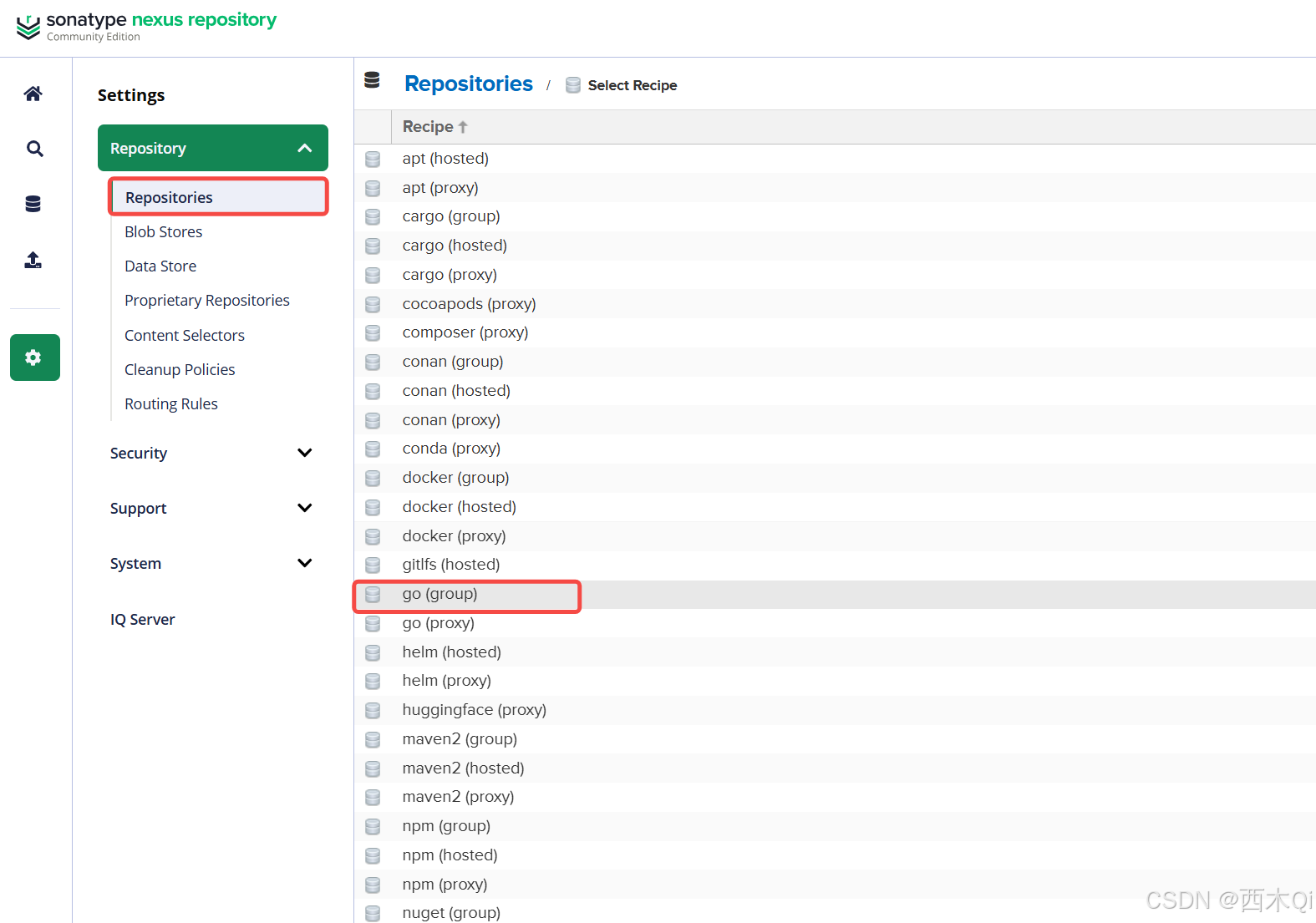This screenshot has width=1316, height=923.
Task: Click the icon for huggingface (proxy) row
Action: (373, 710)
